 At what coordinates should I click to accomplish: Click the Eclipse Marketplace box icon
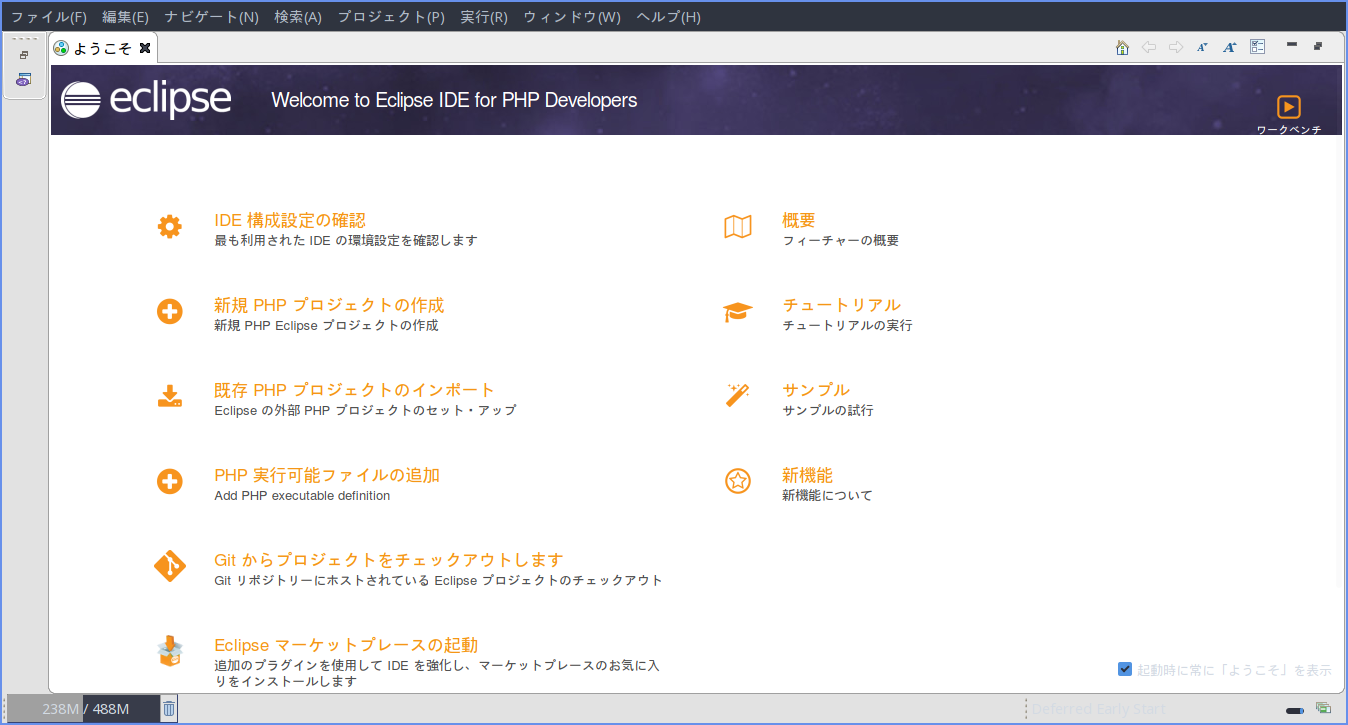coord(170,652)
